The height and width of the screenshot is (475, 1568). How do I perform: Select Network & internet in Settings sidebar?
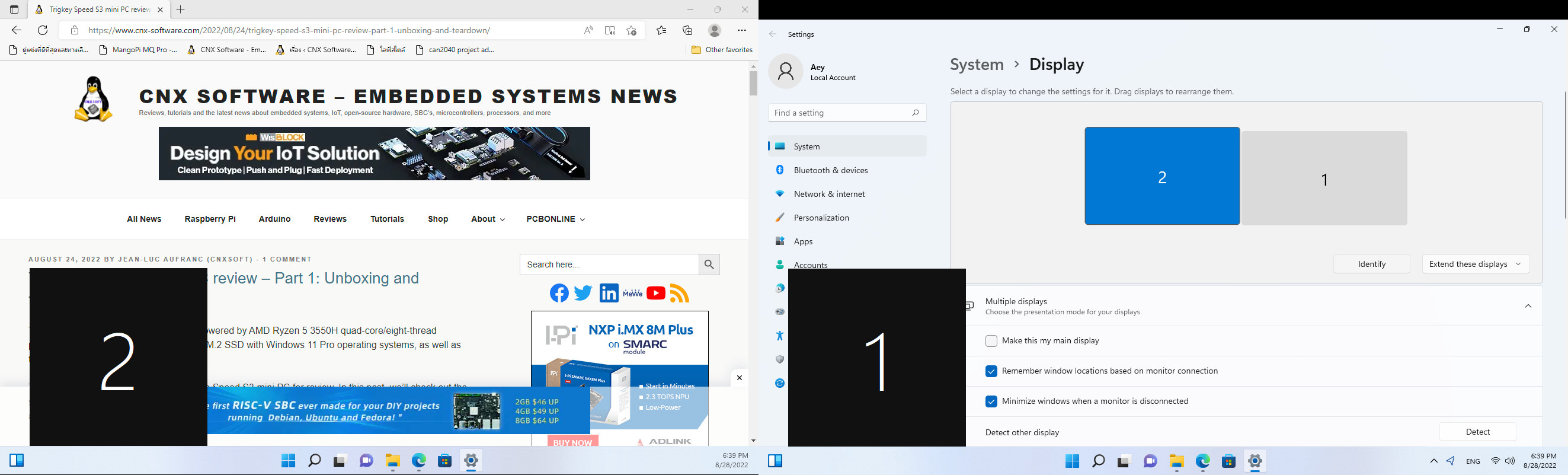(x=847, y=195)
